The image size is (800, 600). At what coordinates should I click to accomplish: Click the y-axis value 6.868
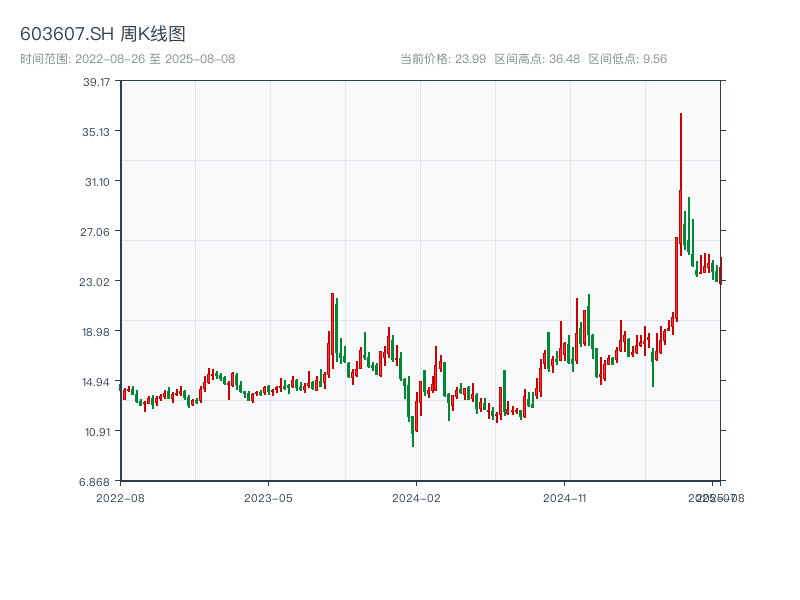94,482
